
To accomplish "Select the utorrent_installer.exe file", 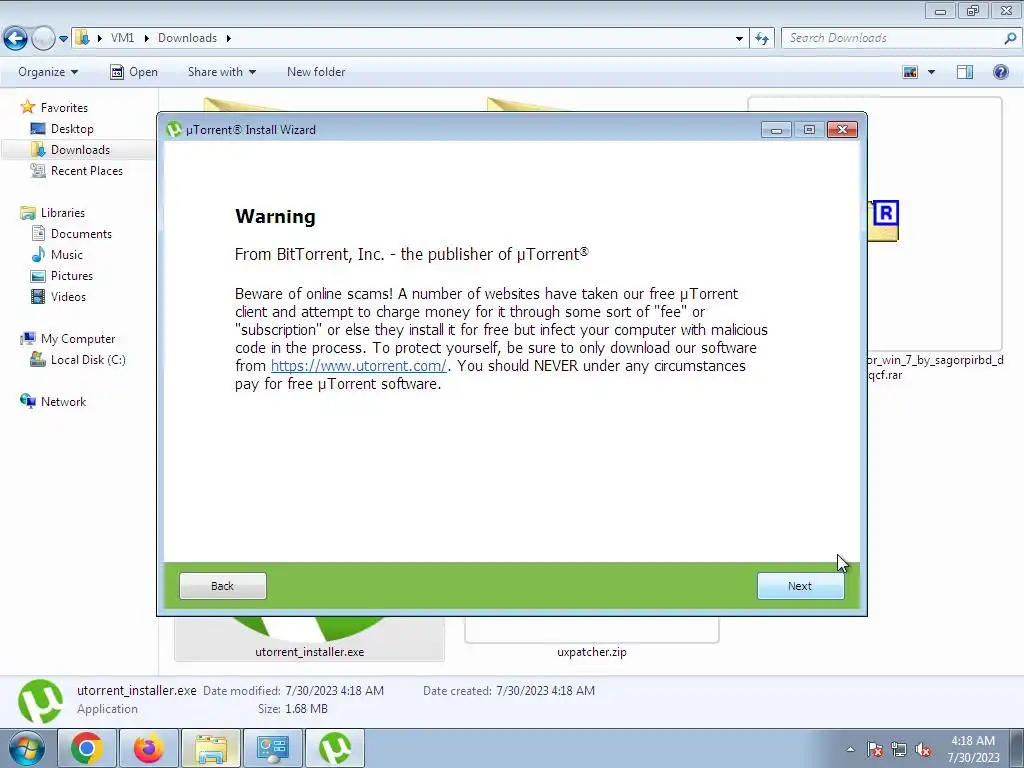I will (310, 639).
